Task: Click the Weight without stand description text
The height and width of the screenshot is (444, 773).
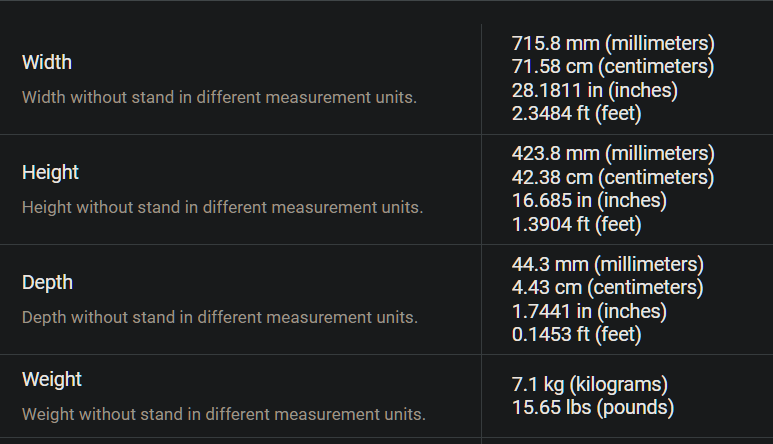Action: click(224, 414)
